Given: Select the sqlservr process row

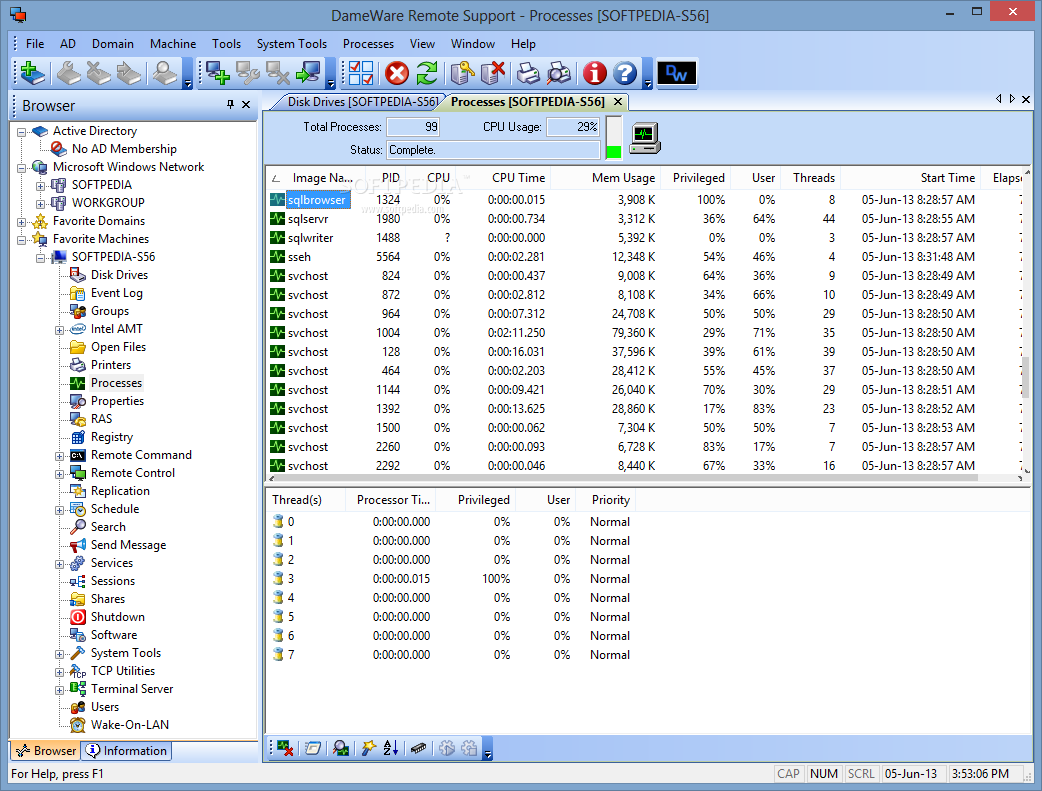Looking at the screenshot, I should pyautogui.click(x=645, y=219).
